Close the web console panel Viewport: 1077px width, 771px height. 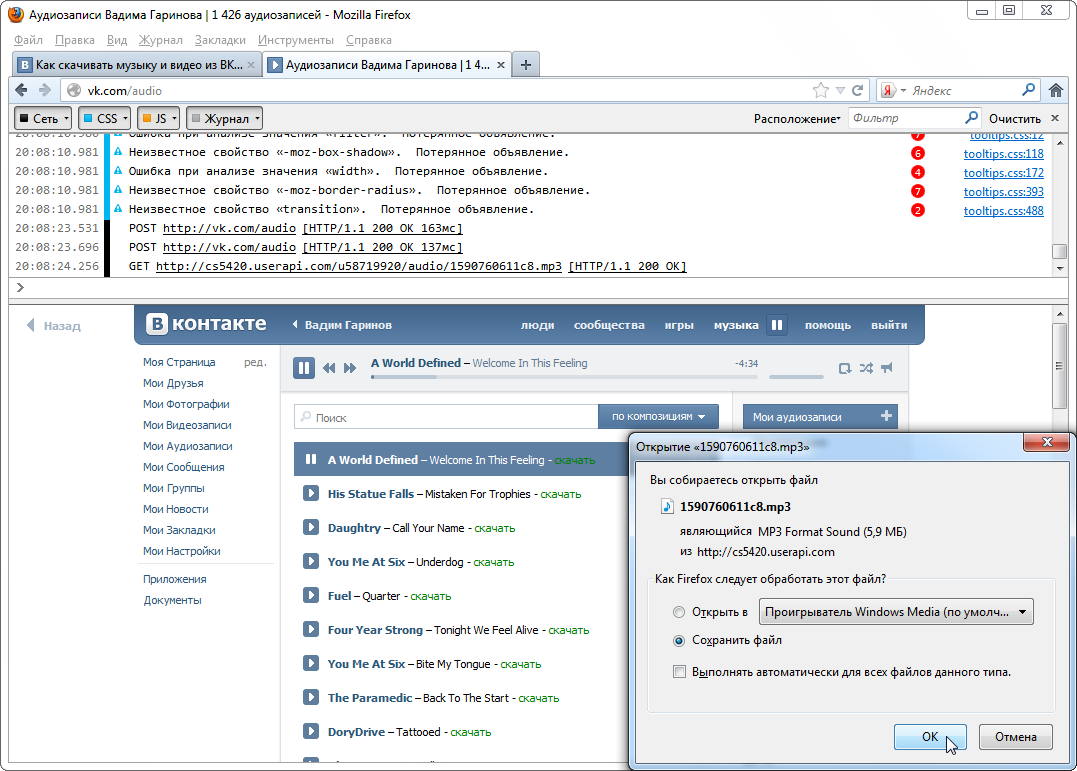[1055, 118]
